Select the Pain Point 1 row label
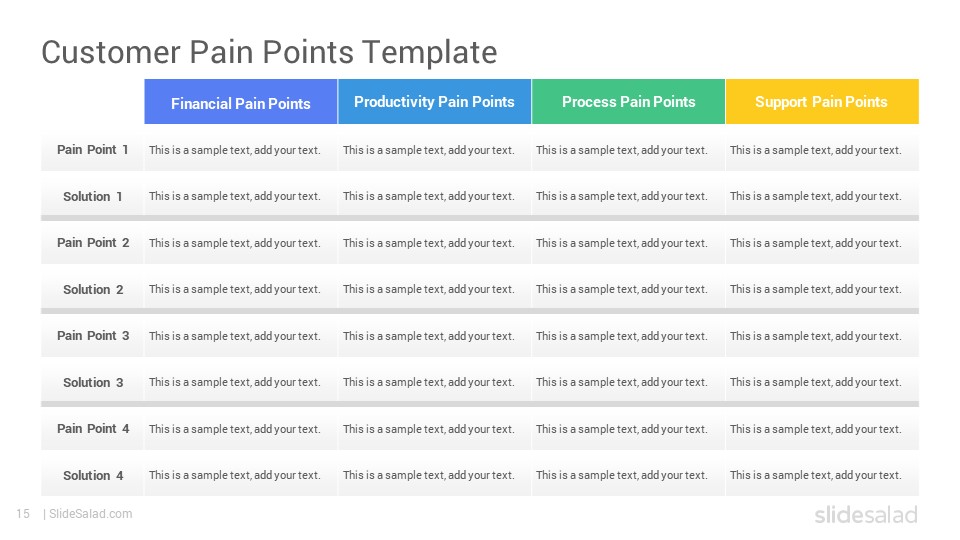 (92, 149)
